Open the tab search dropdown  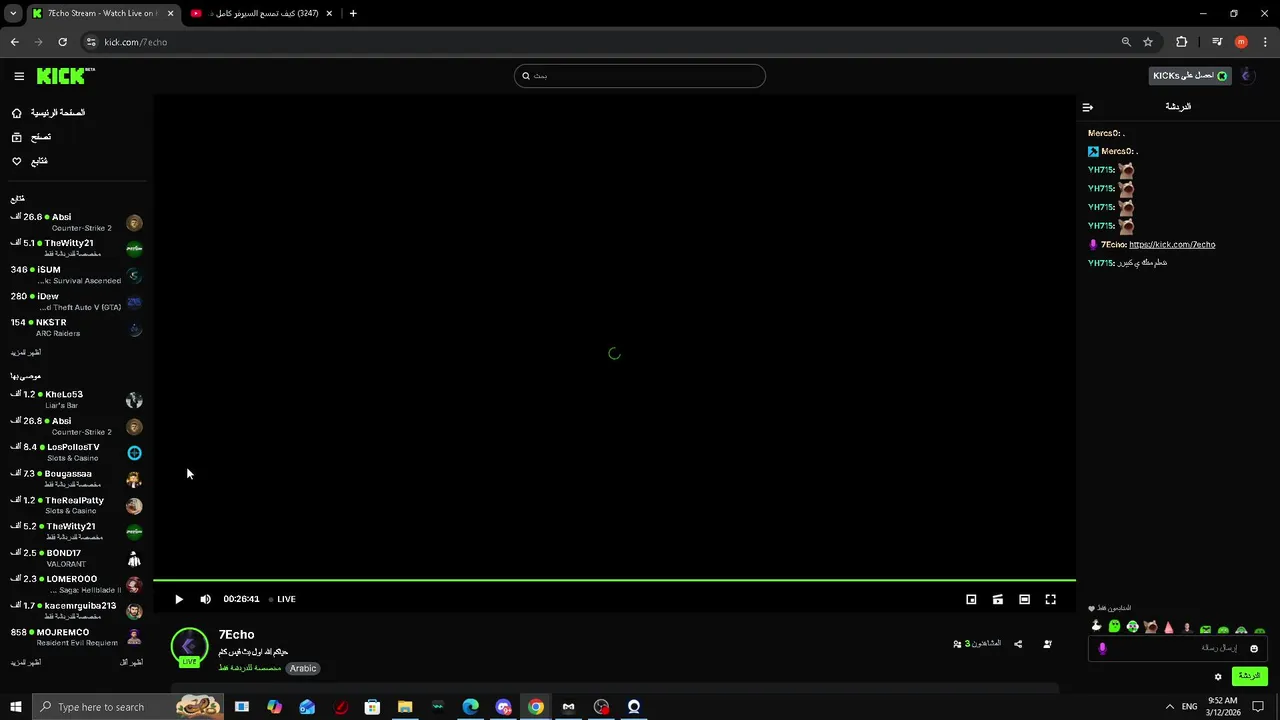(13, 14)
